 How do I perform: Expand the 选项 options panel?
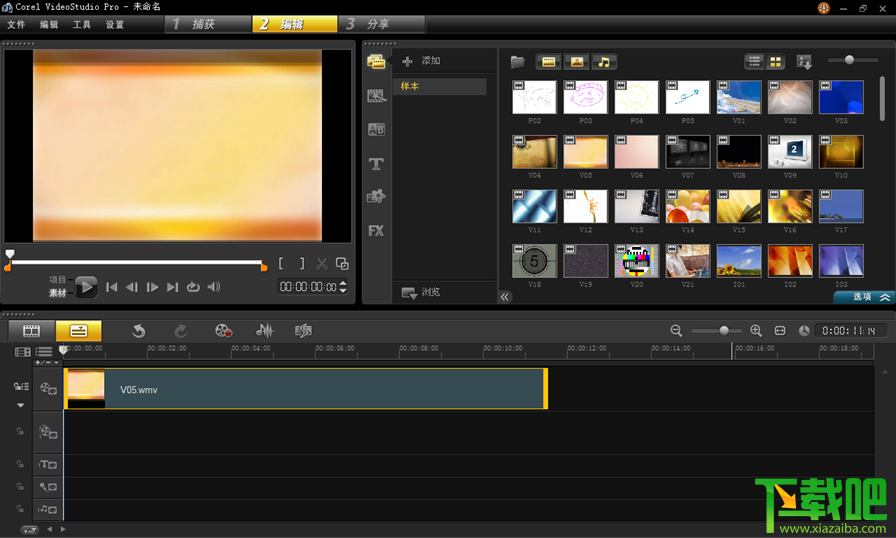click(863, 297)
